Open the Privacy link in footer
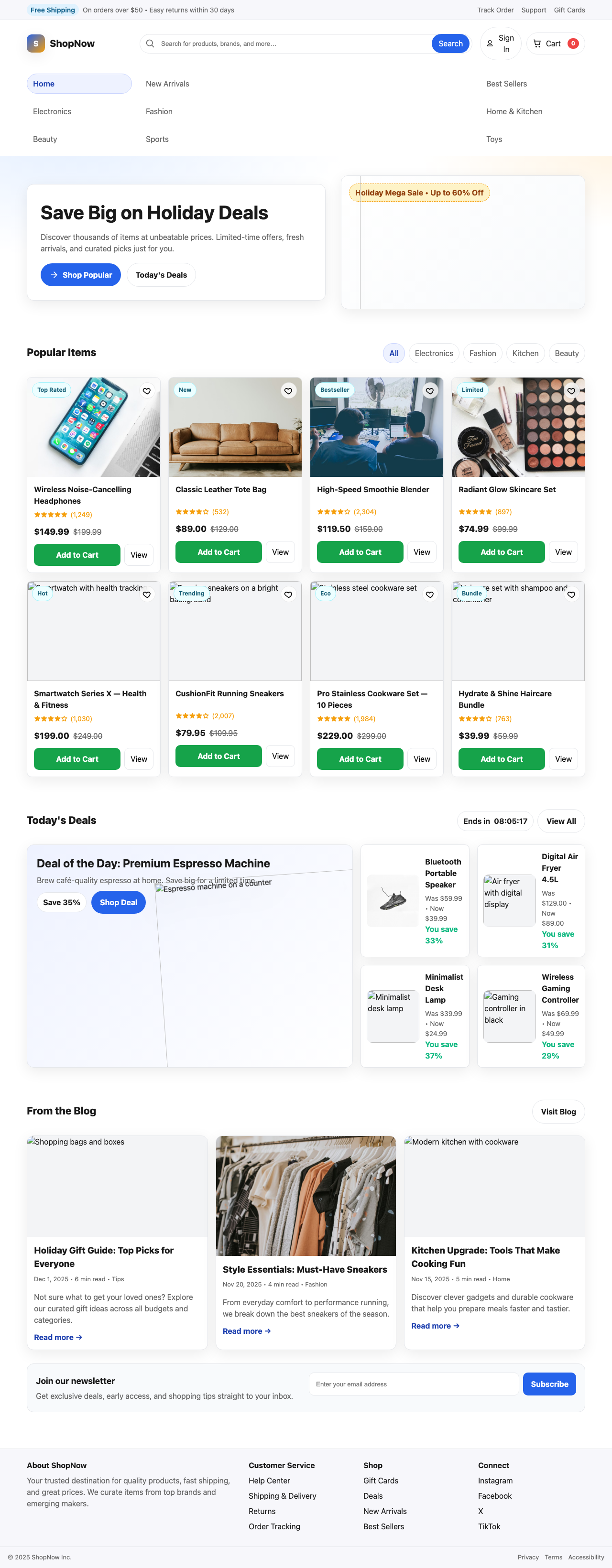 click(528, 1557)
